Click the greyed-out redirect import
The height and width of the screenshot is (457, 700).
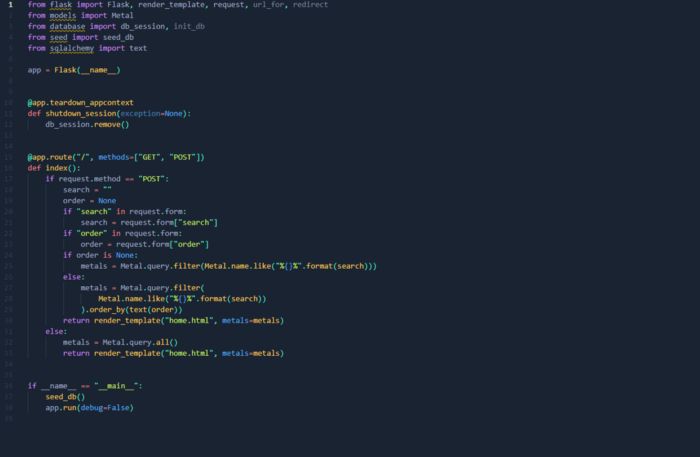click(x=309, y=5)
